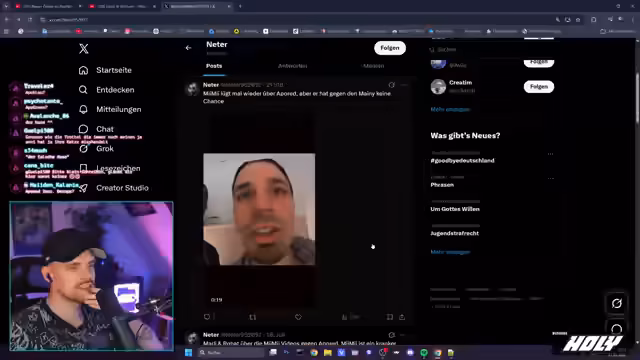Share the MiiMii video post
The height and width of the screenshot is (360, 640).
pyautogui.click(x=402, y=317)
